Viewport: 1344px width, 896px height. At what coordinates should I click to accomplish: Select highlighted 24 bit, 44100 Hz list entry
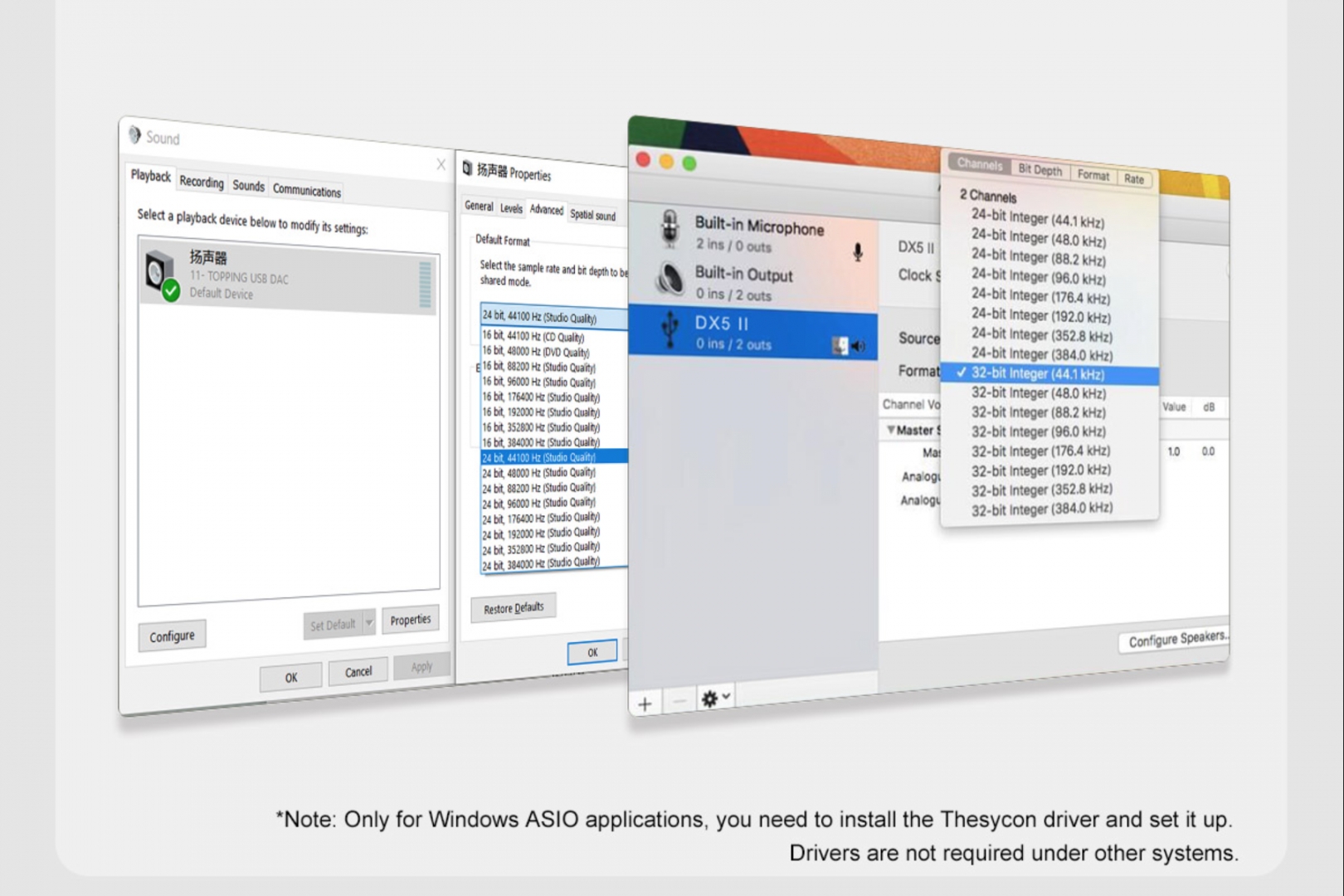(554, 457)
